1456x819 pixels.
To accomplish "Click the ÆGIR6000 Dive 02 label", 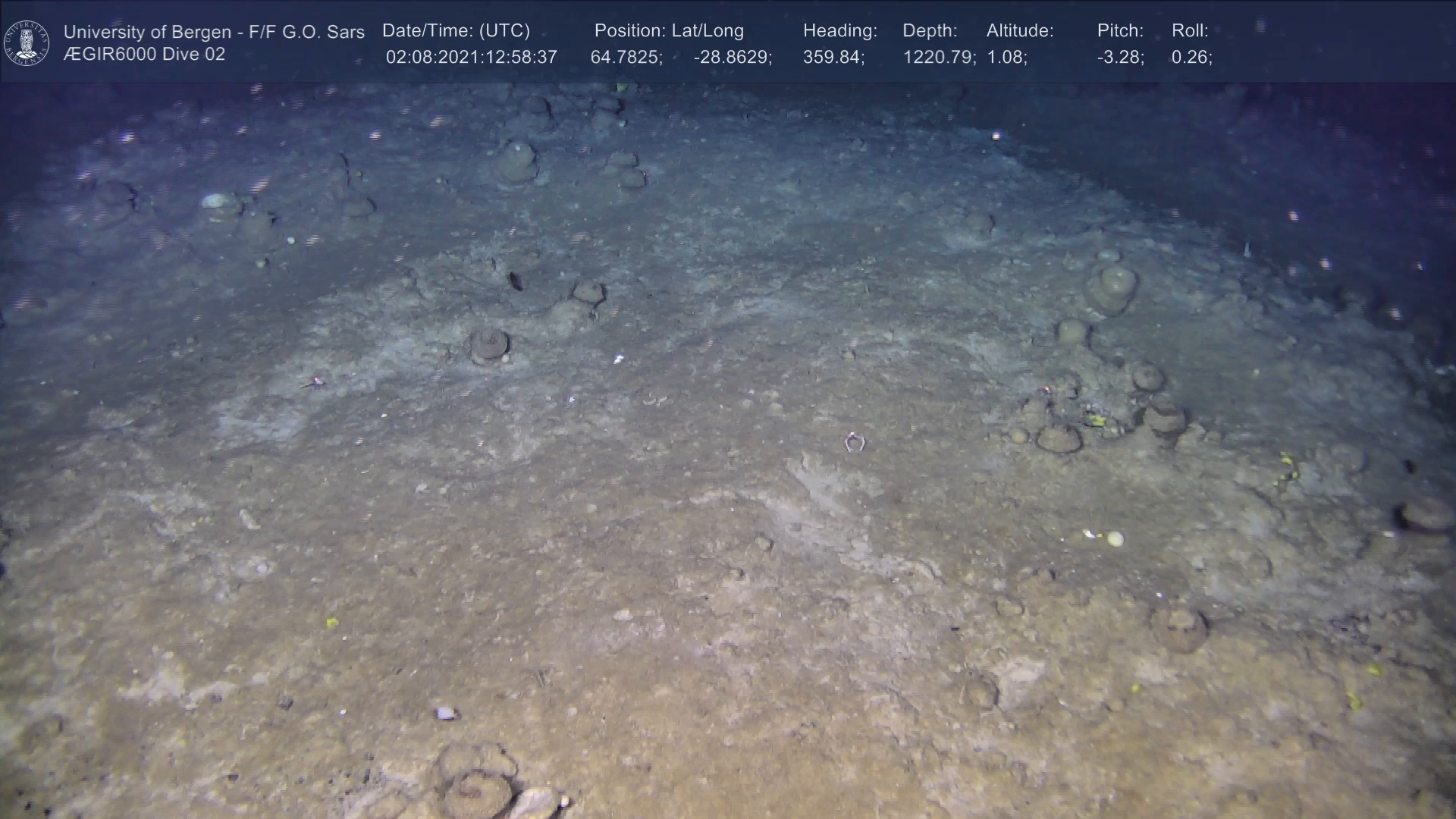I will pos(144,55).
